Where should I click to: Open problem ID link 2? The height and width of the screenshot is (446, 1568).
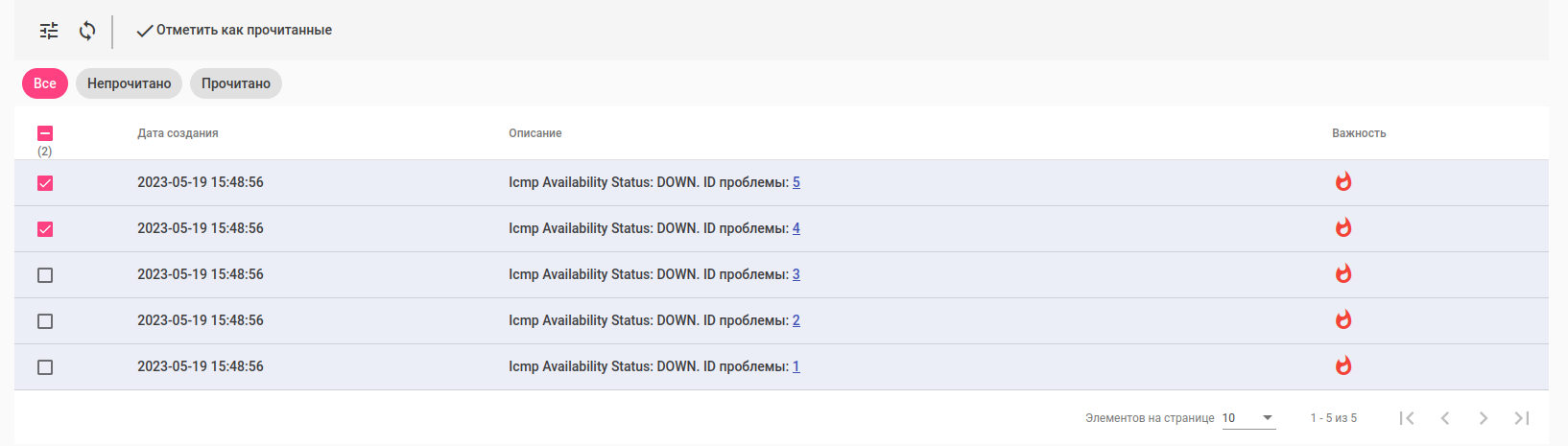click(796, 320)
